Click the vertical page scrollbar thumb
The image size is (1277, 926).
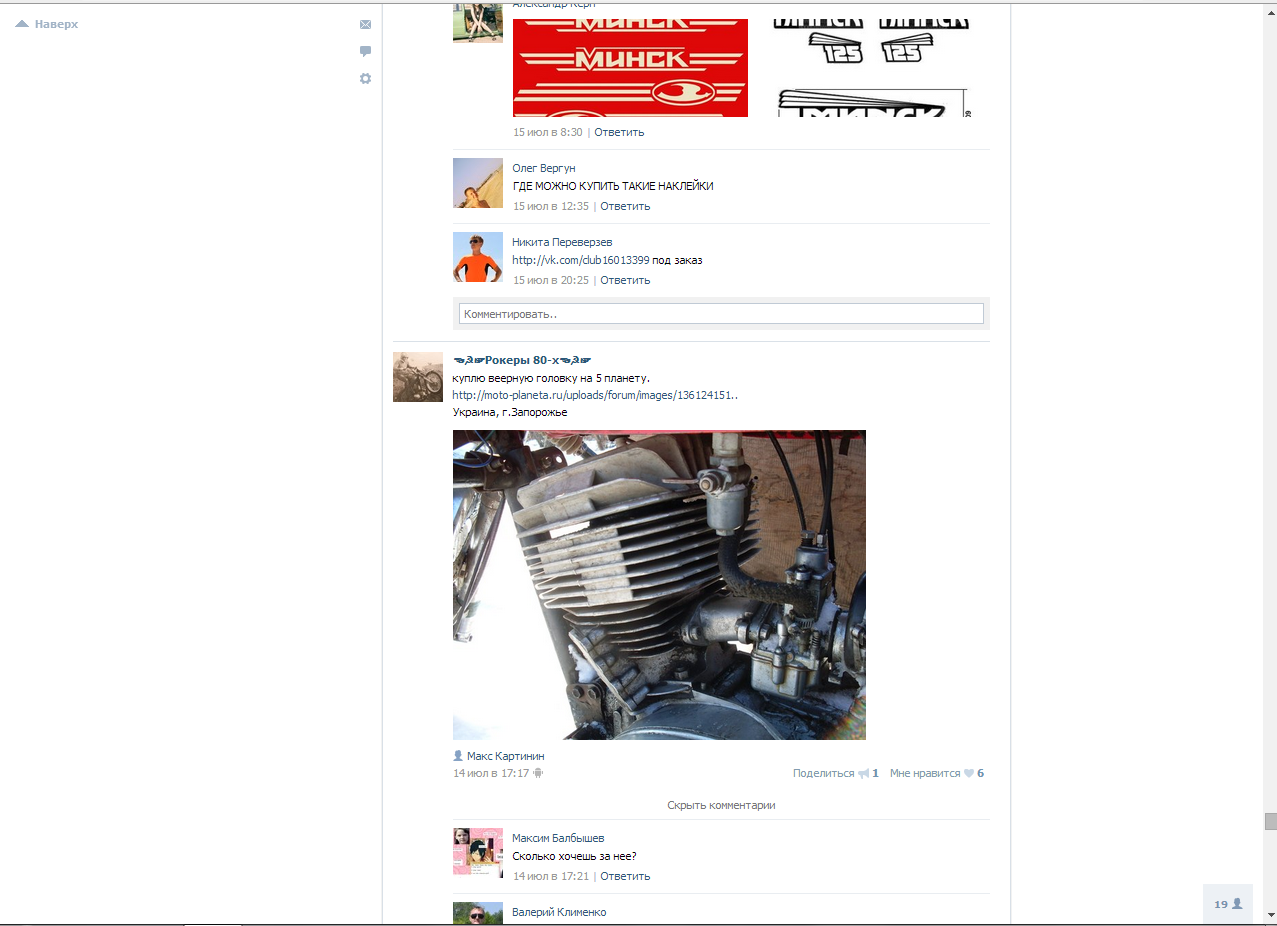[x=1270, y=821]
